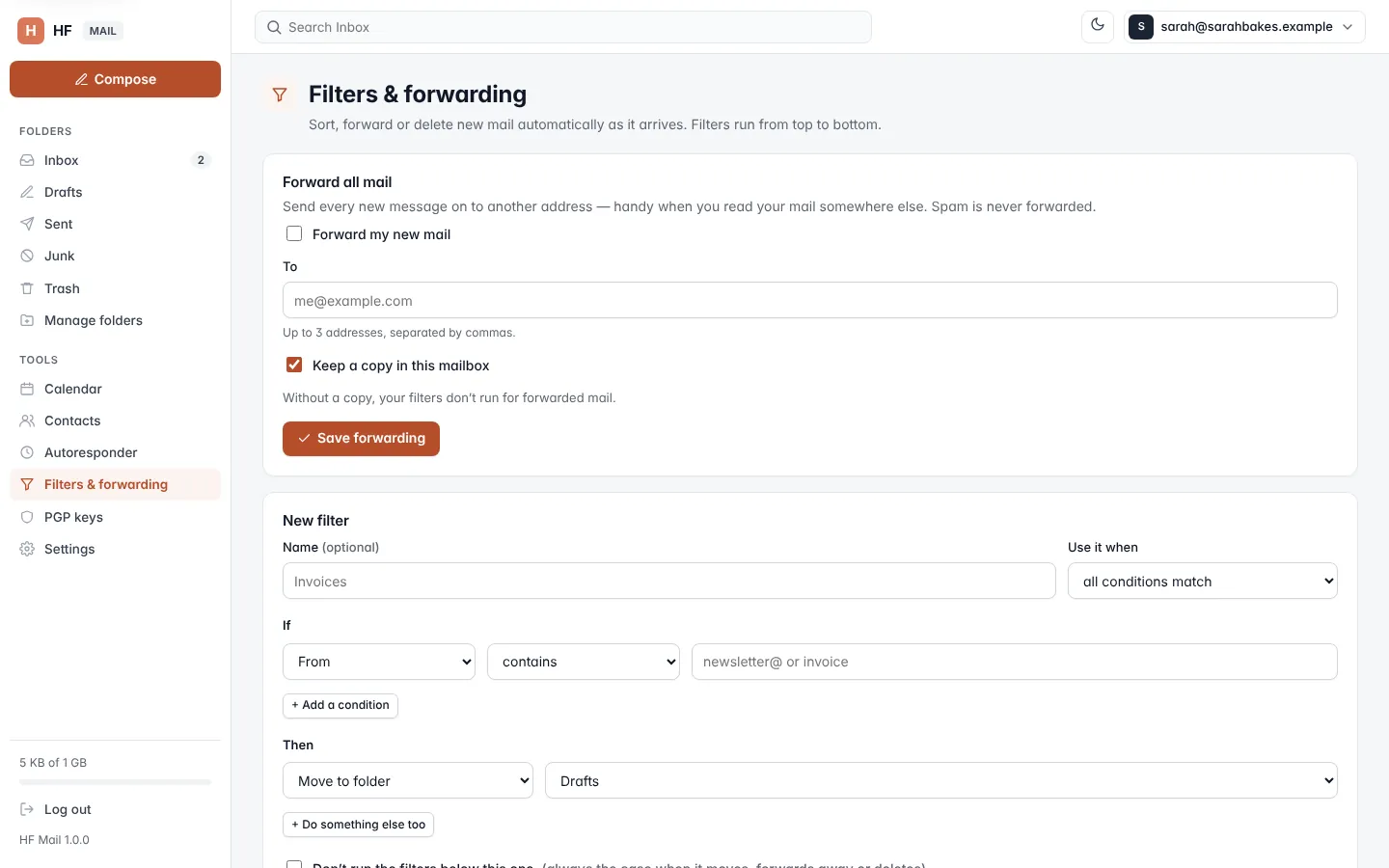
Task: Click the storage usage progress bar
Action: click(115, 782)
